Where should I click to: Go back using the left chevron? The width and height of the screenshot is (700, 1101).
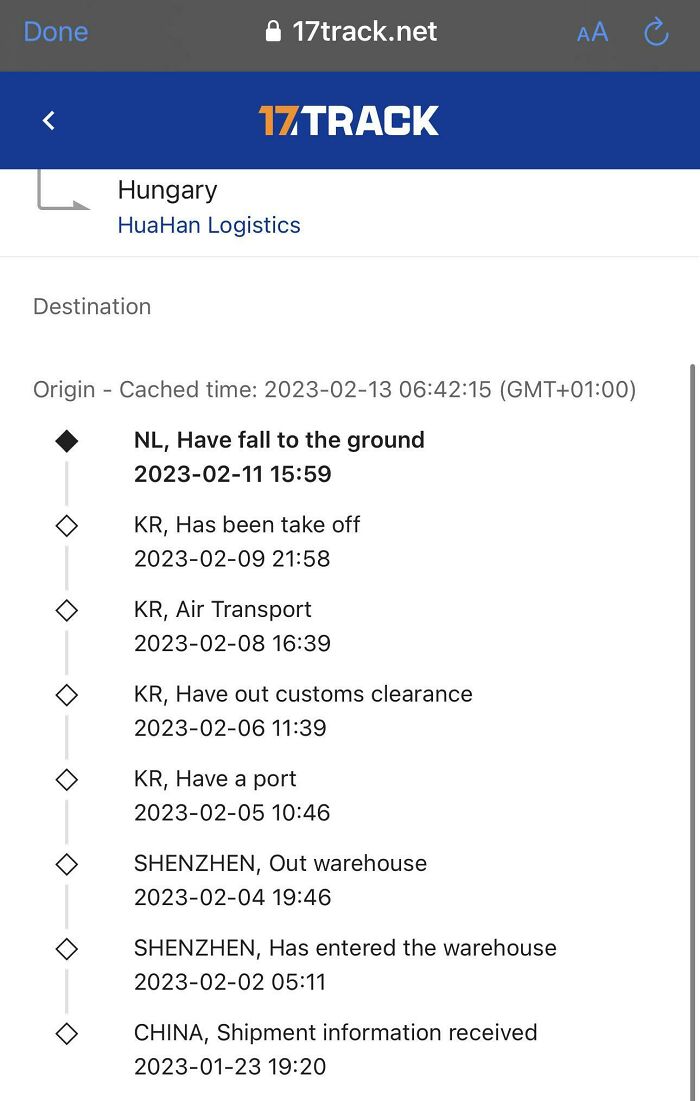click(x=49, y=121)
